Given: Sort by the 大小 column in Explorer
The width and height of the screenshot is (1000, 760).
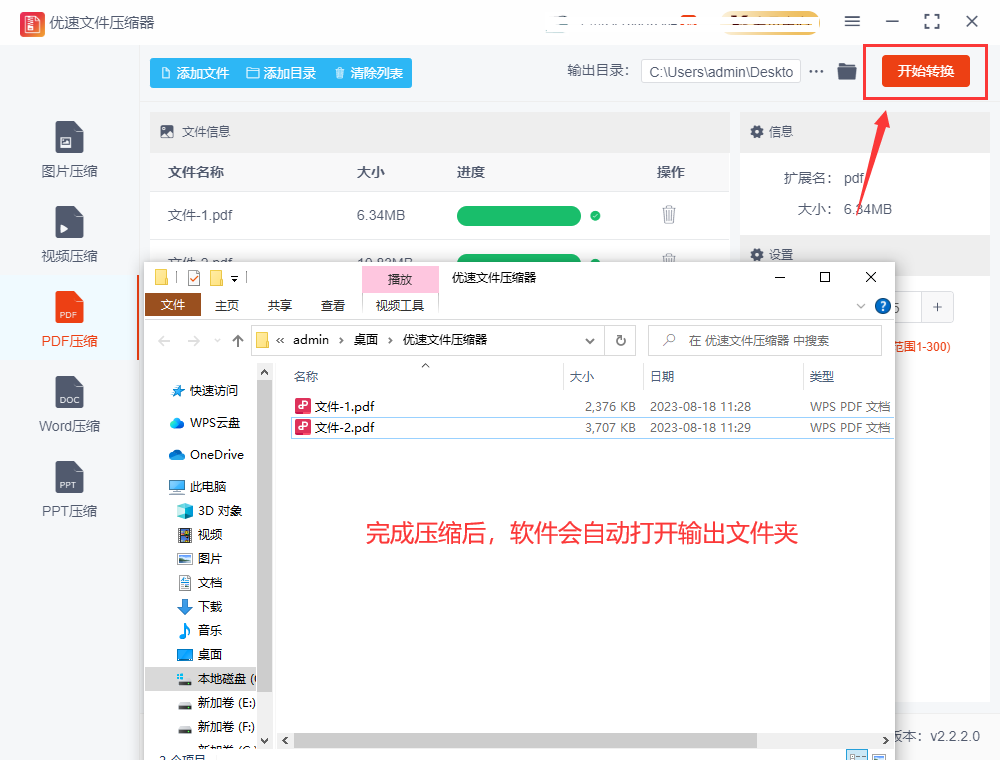Looking at the screenshot, I should click(x=581, y=377).
